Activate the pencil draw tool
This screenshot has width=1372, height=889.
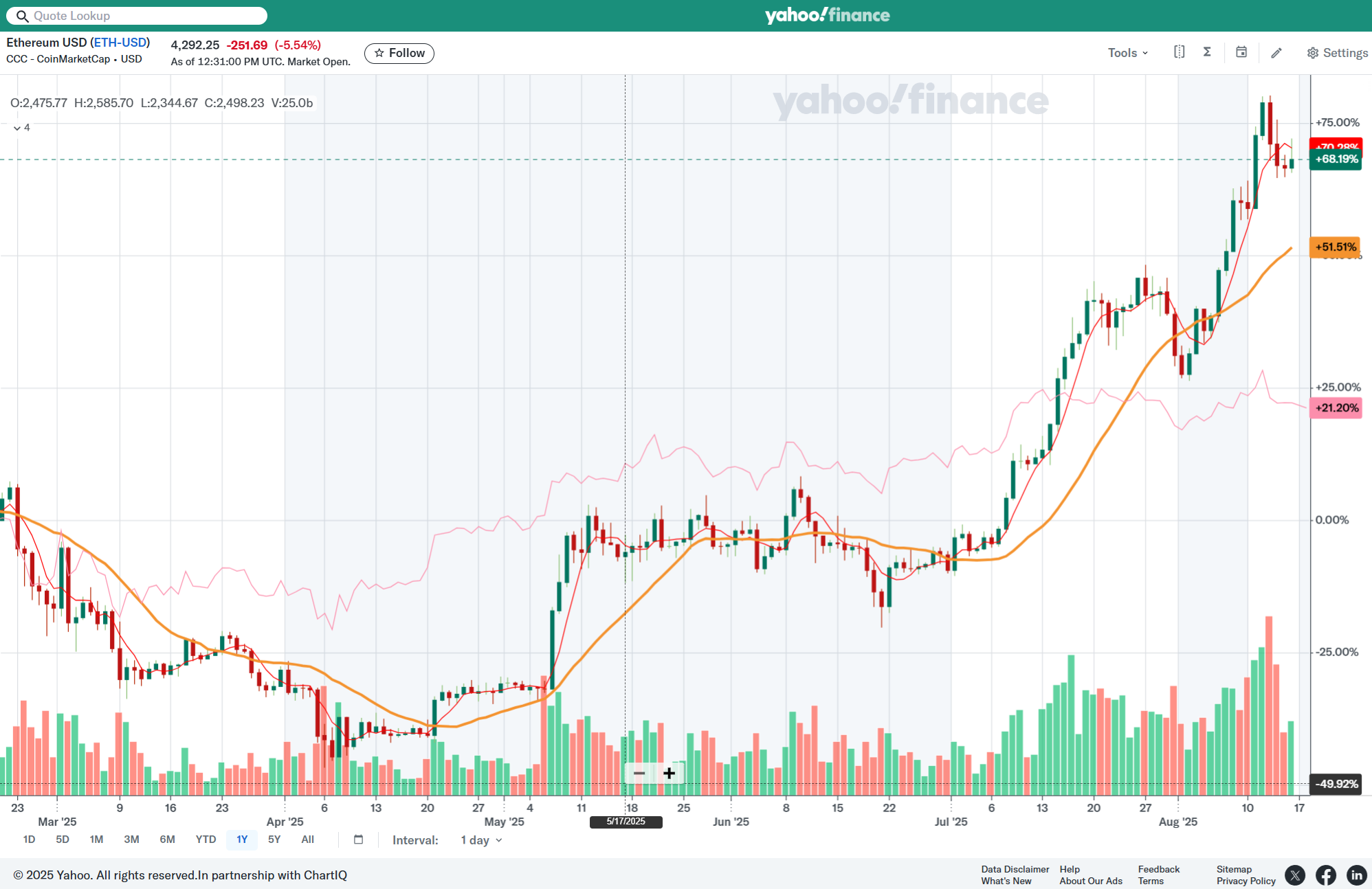1276,53
